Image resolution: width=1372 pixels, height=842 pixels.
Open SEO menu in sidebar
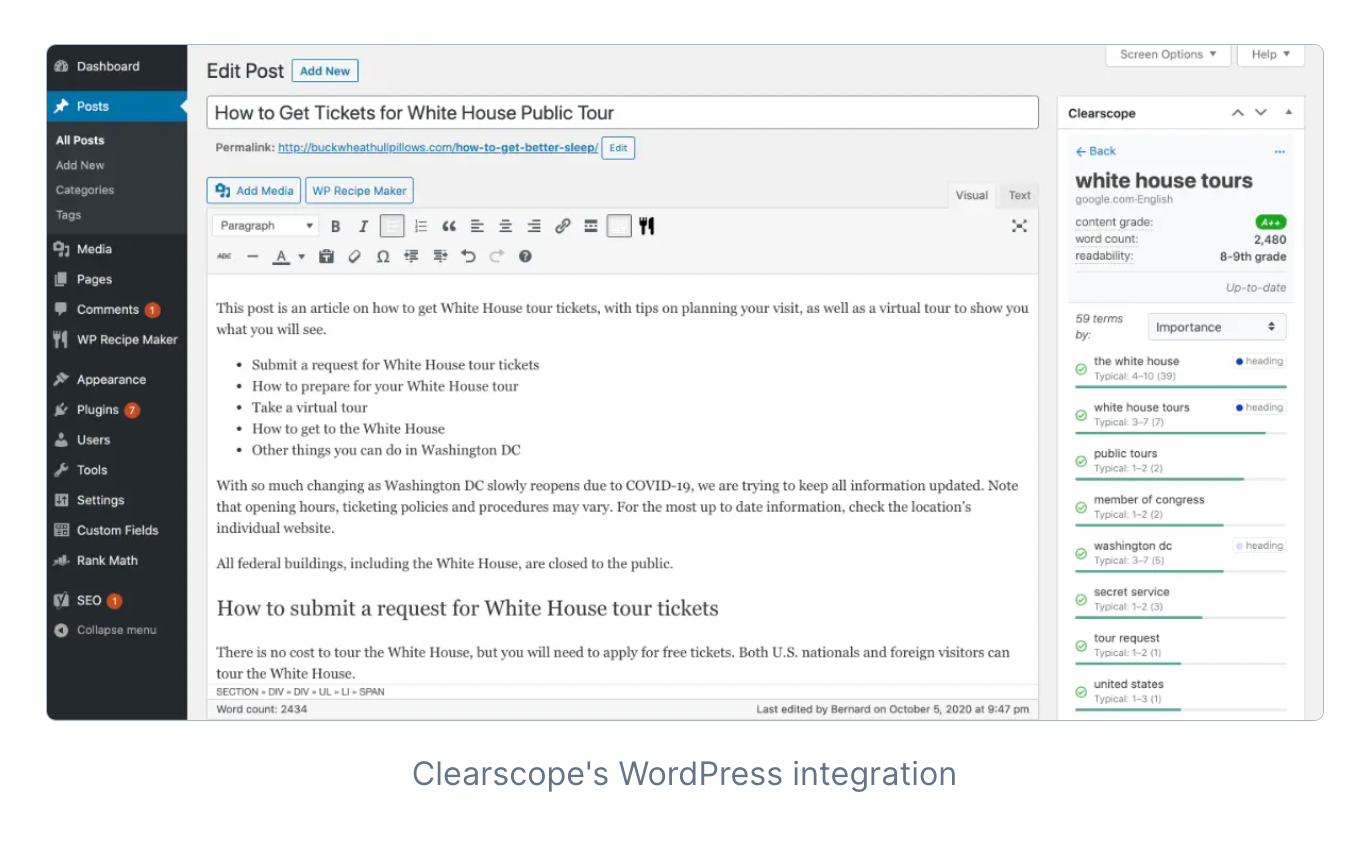pos(117,600)
